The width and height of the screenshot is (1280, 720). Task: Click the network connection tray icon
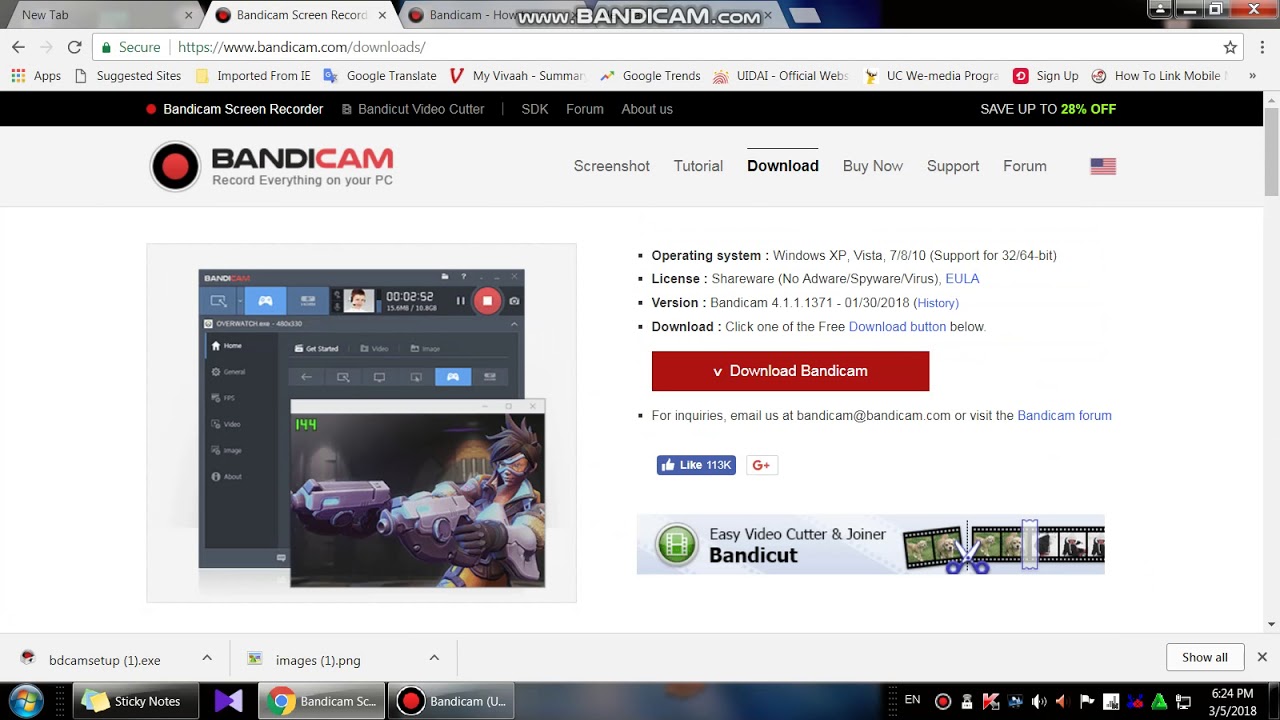[1183, 701]
